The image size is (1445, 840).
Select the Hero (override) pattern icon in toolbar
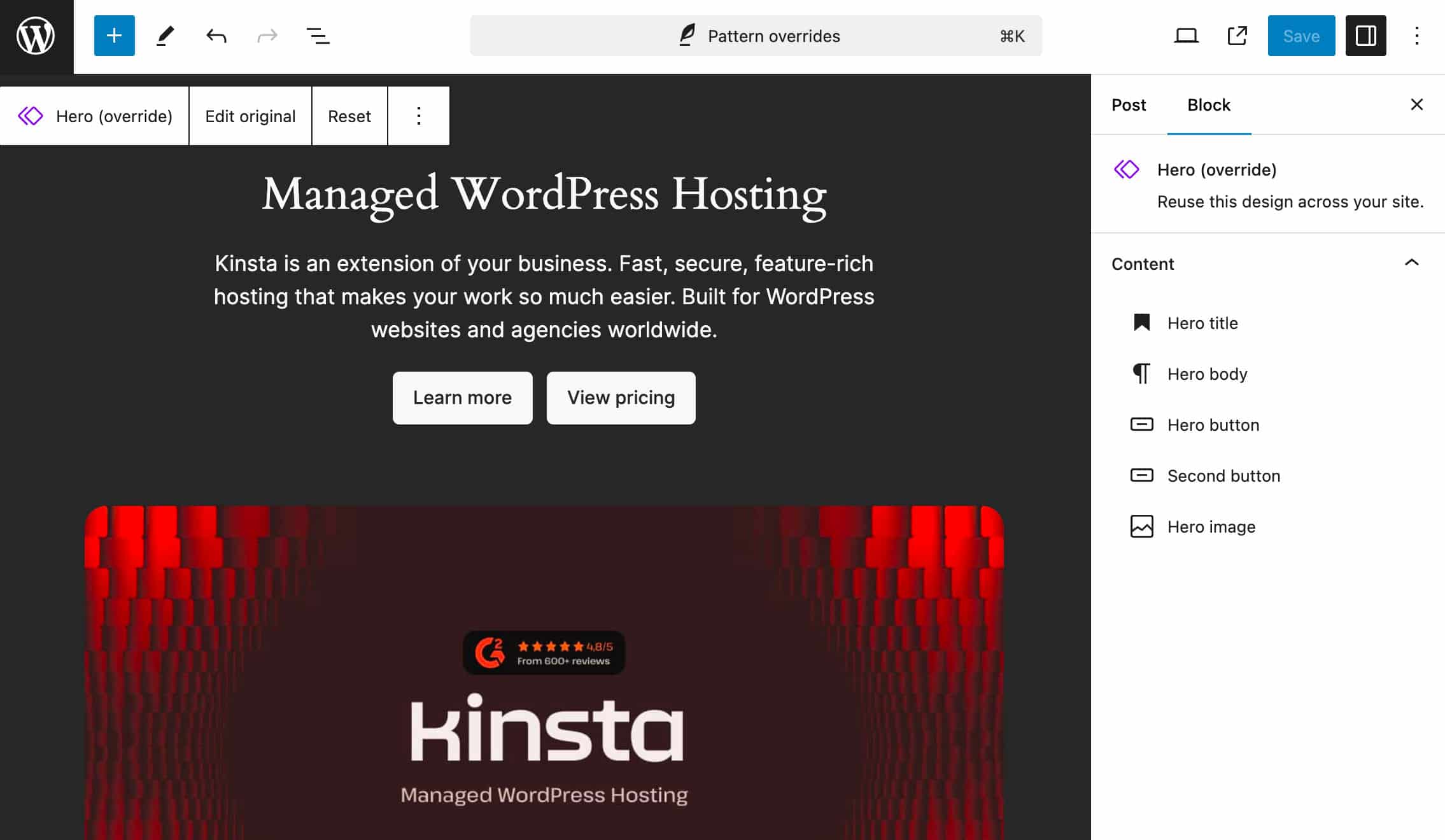coord(31,116)
